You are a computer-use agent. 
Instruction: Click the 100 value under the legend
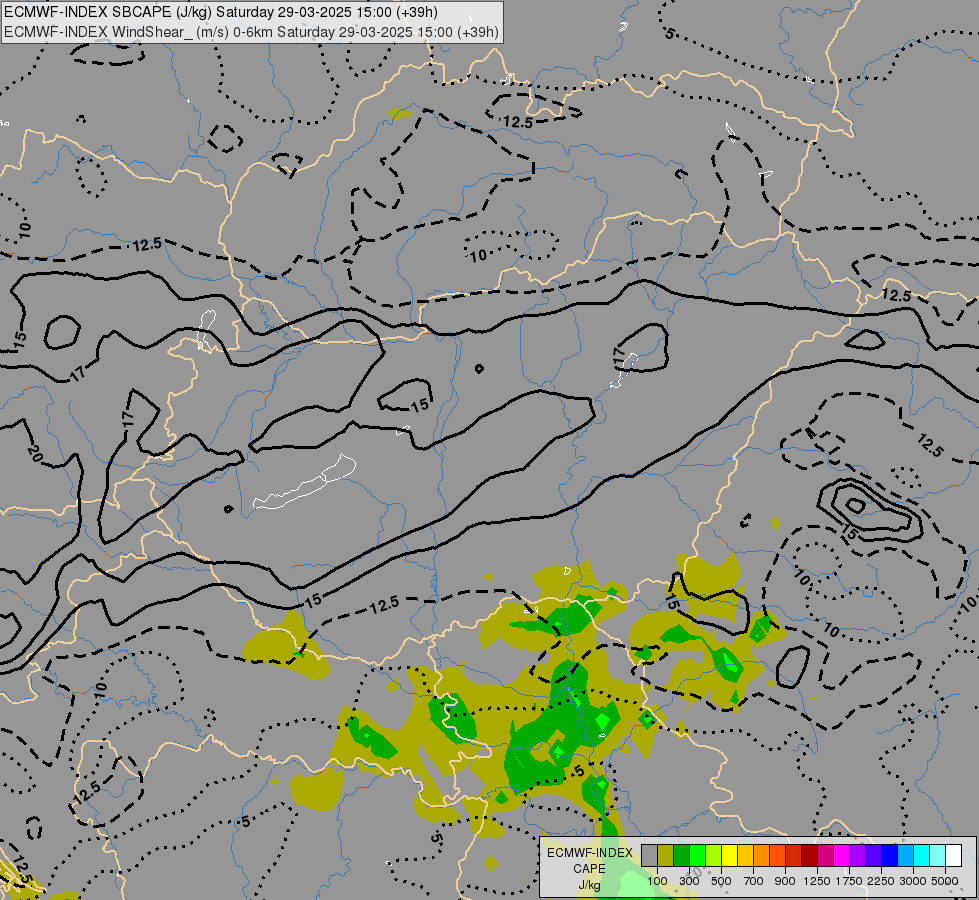point(657,881)
